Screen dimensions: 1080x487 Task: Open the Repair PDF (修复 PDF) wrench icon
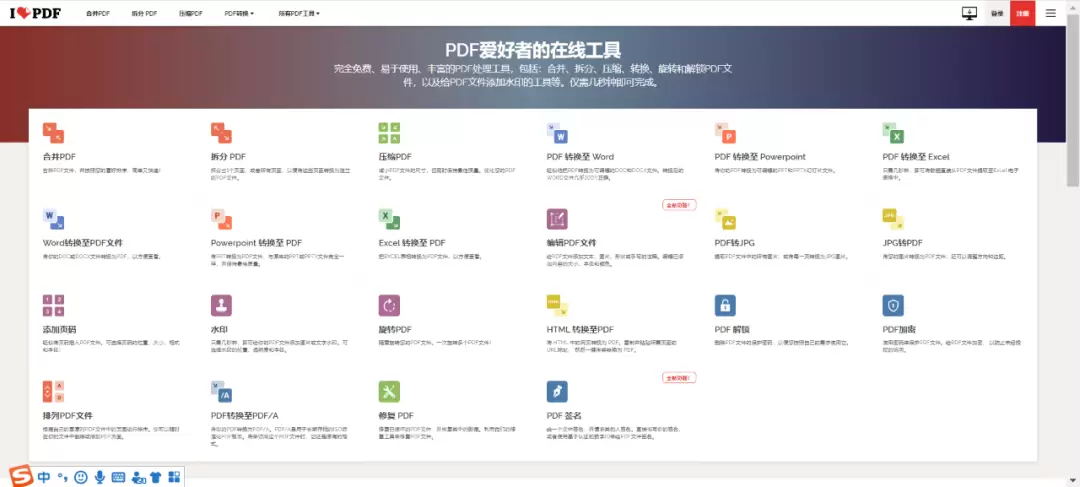point(389,391)
